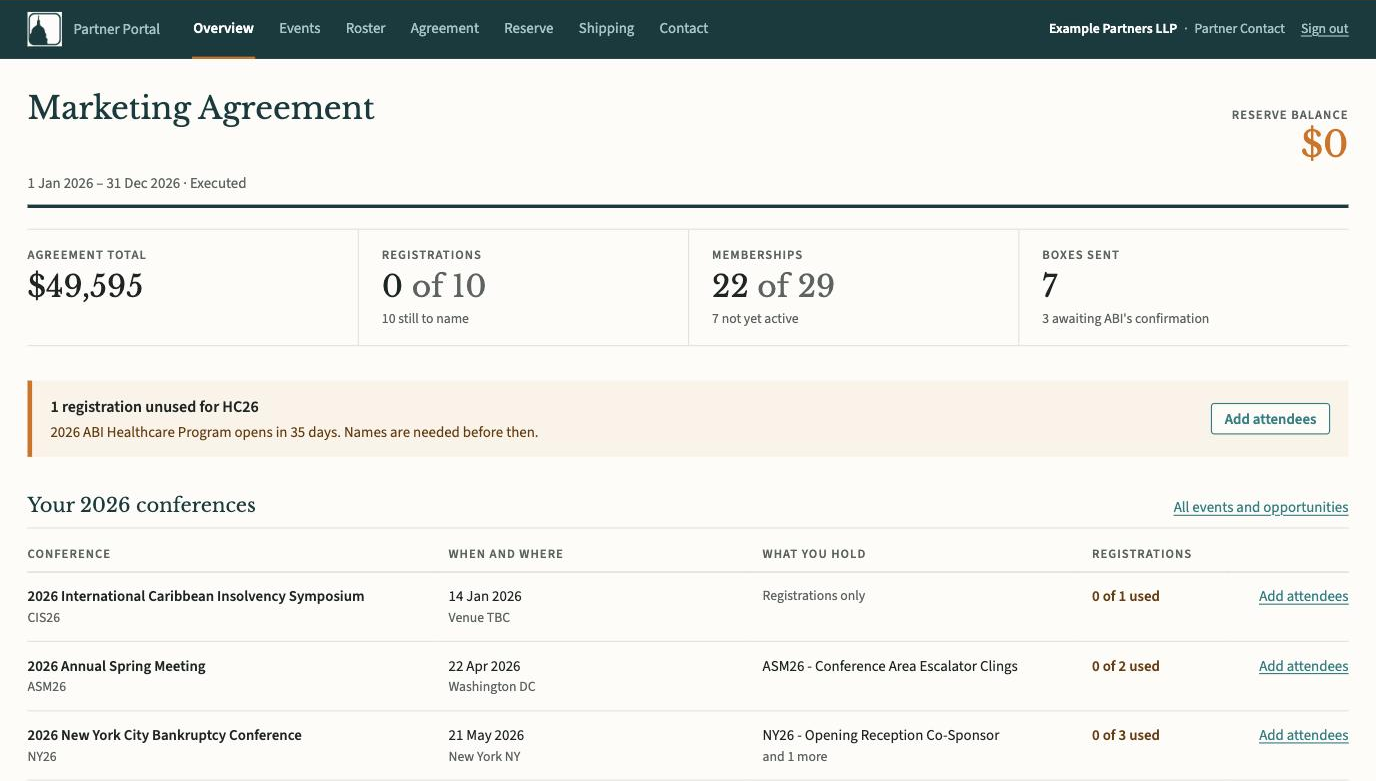
Task: Click the 21 May 2026 date
Action: [486, 735]
